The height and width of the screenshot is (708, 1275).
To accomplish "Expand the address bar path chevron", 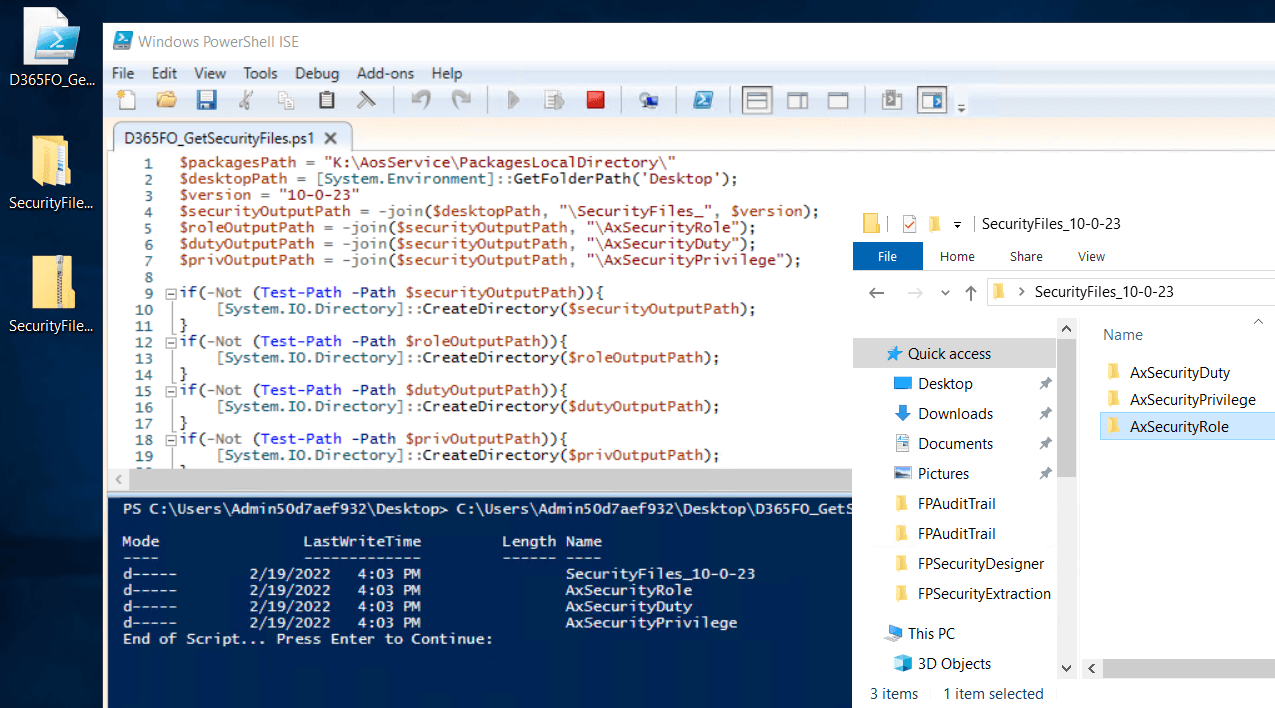I will (1021, 292).
